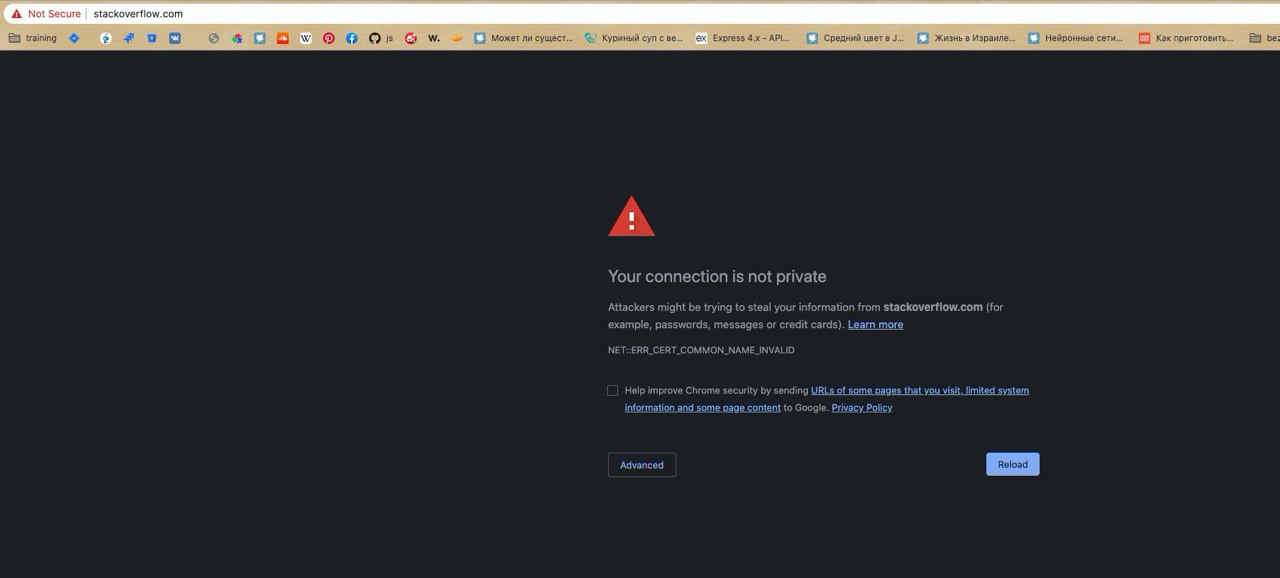Viewport: 1280px width, 578px height.
Task: Open the 'Как приготовить...' bookmark
Action: click(1187, 38)
